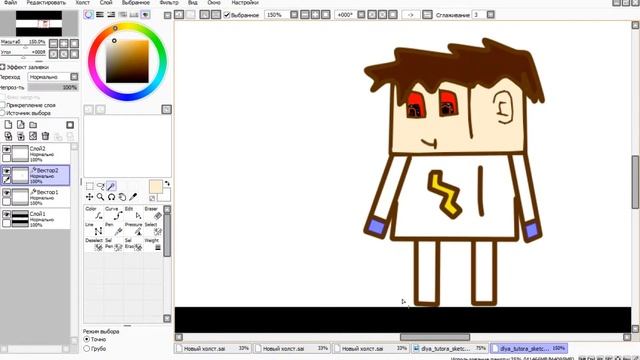The image size is (640, 360).
Task: Select the magic wand tool
Action: coord(111,187)
